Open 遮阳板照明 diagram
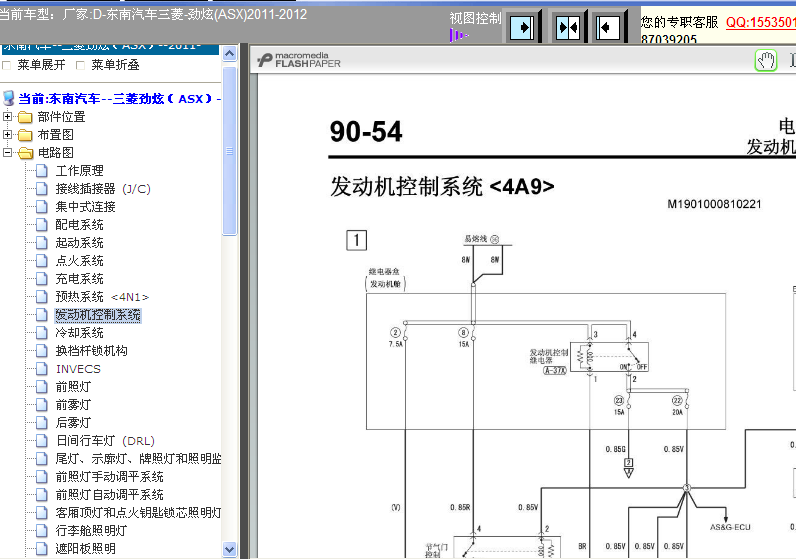Image resolution: width=796 pixels, height=559 pixels. tap(85, 549)
